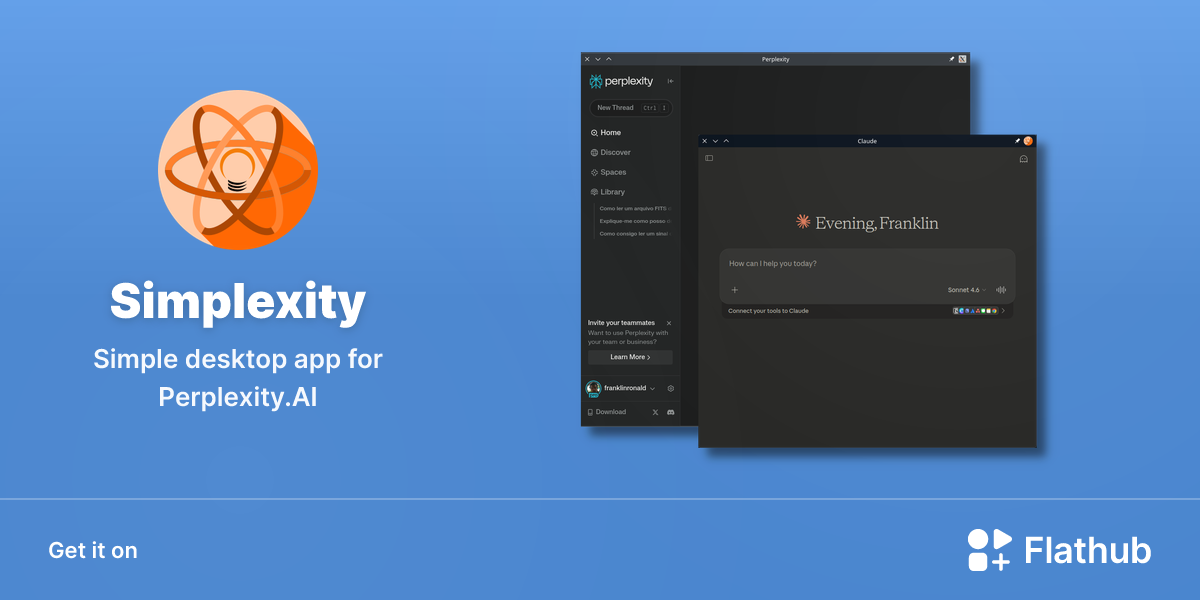Go to Spaces in the Perplexity sidebar
The height and width of the screenshot is (600, 1200).
click(x=609, y=172)
